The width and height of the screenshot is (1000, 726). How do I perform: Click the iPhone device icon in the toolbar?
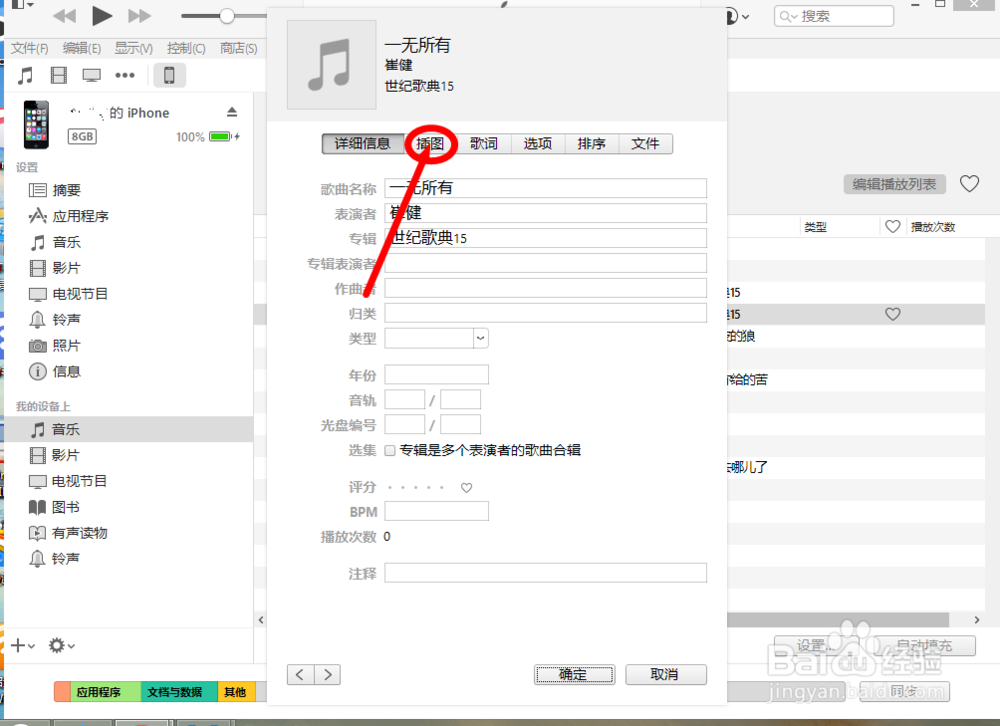tap(169, 74)
